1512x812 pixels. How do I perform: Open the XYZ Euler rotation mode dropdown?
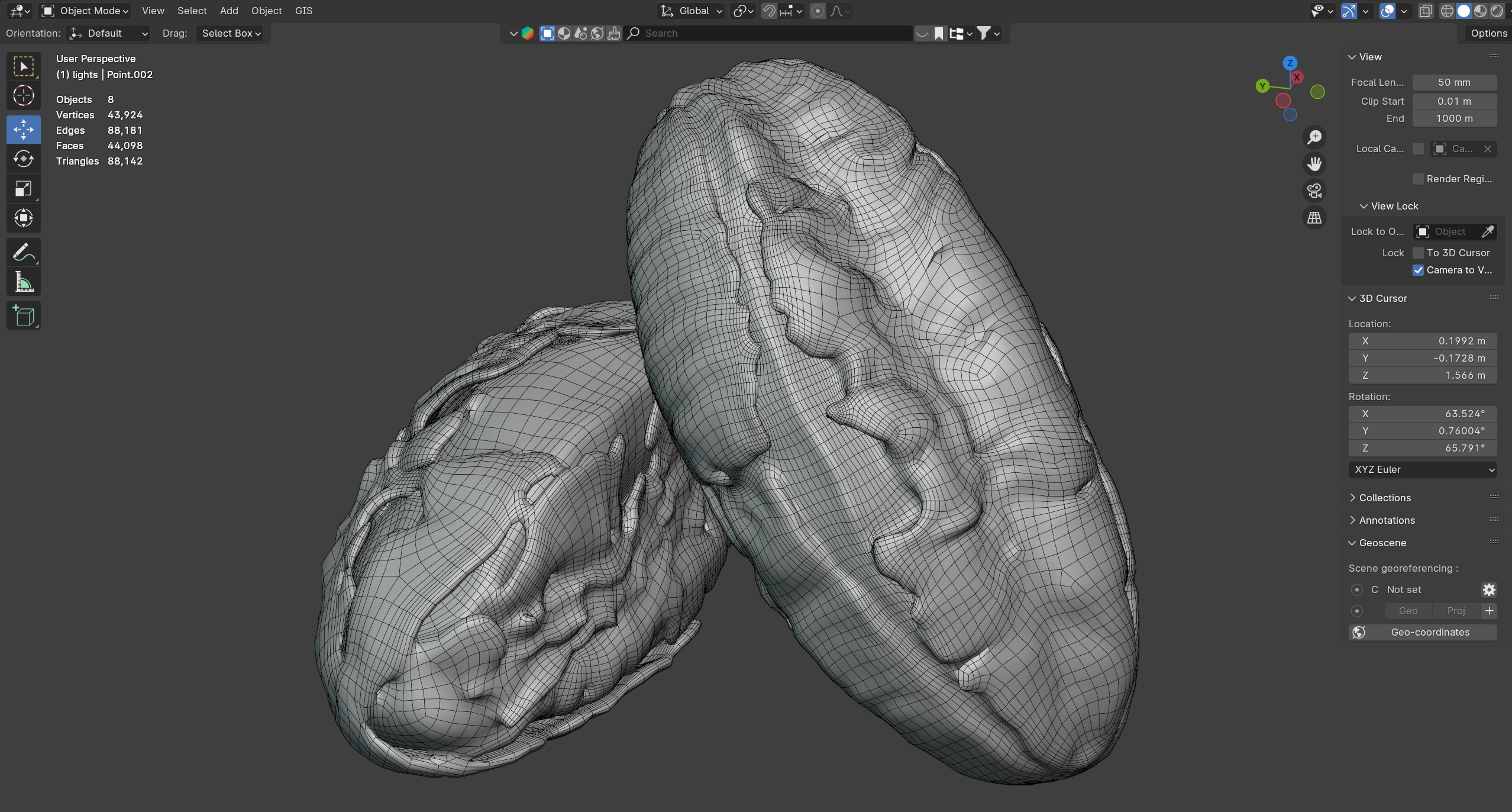pos(1422,469)
